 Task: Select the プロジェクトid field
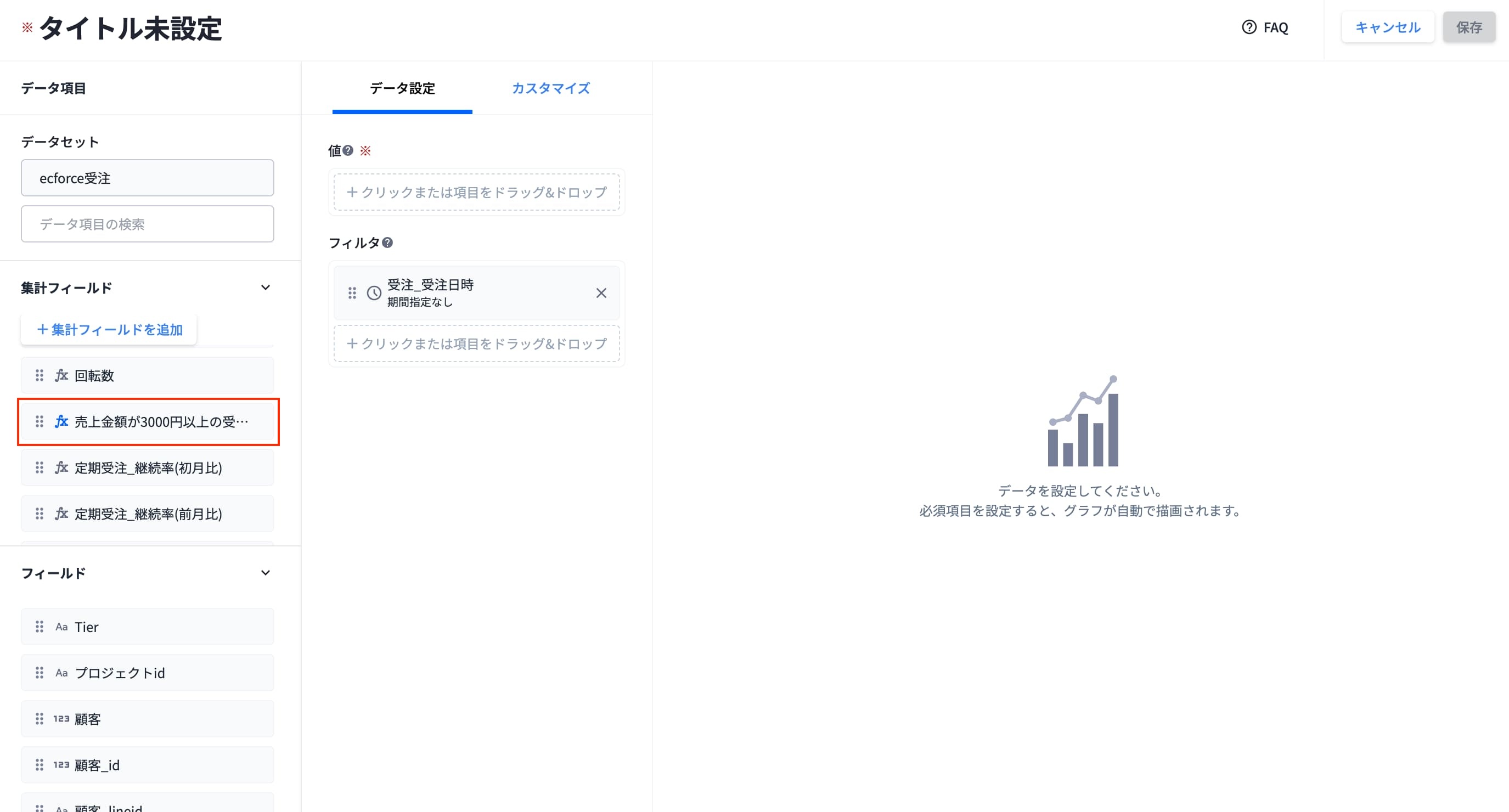[x=148, y=673]
